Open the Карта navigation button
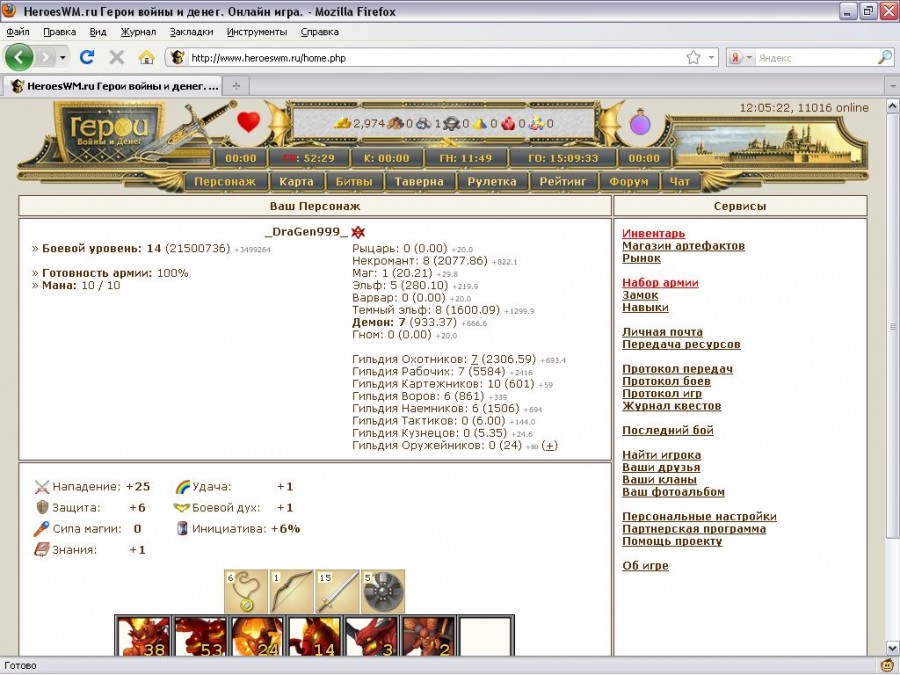 (296, 181)
